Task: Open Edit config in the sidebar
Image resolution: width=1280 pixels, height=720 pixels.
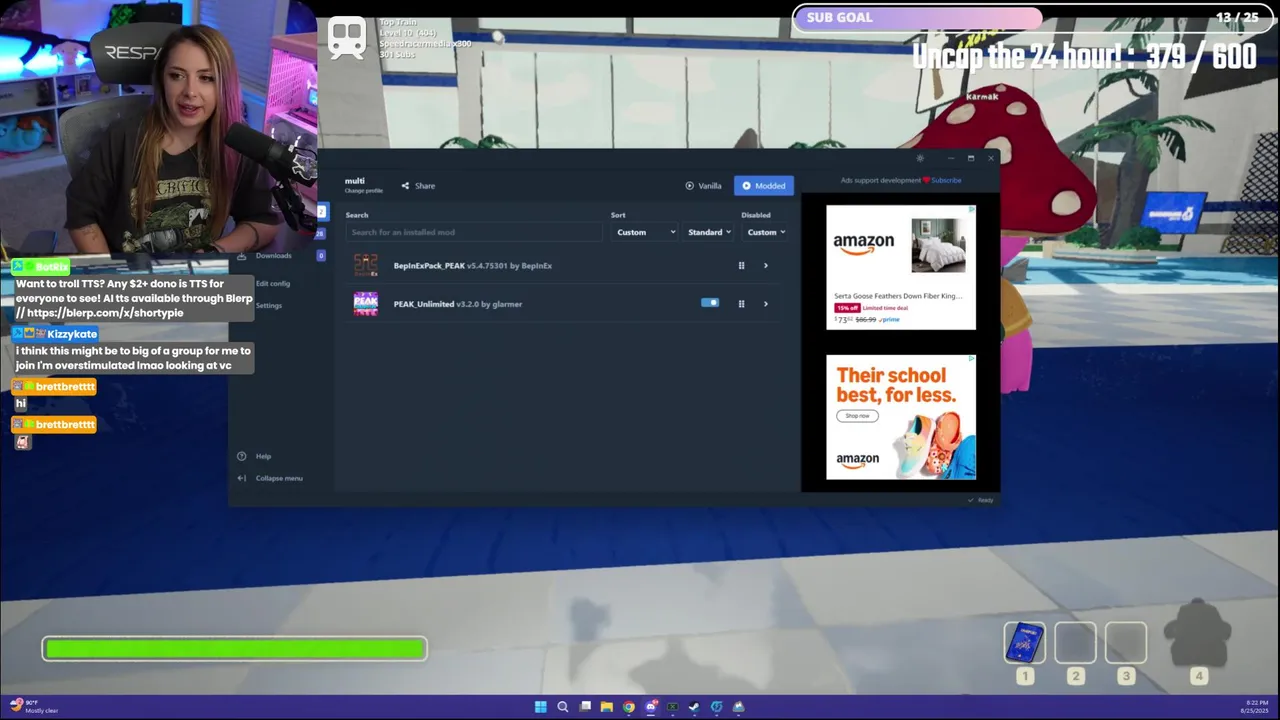Action: (272, 284)
